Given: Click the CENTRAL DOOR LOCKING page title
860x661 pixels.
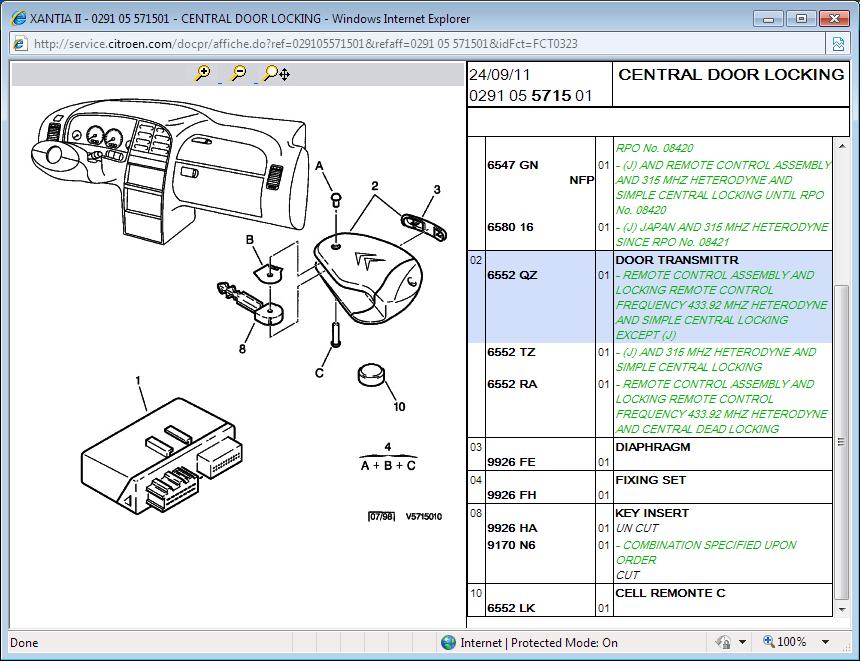Looking at the screenshot, I should 731,74.
